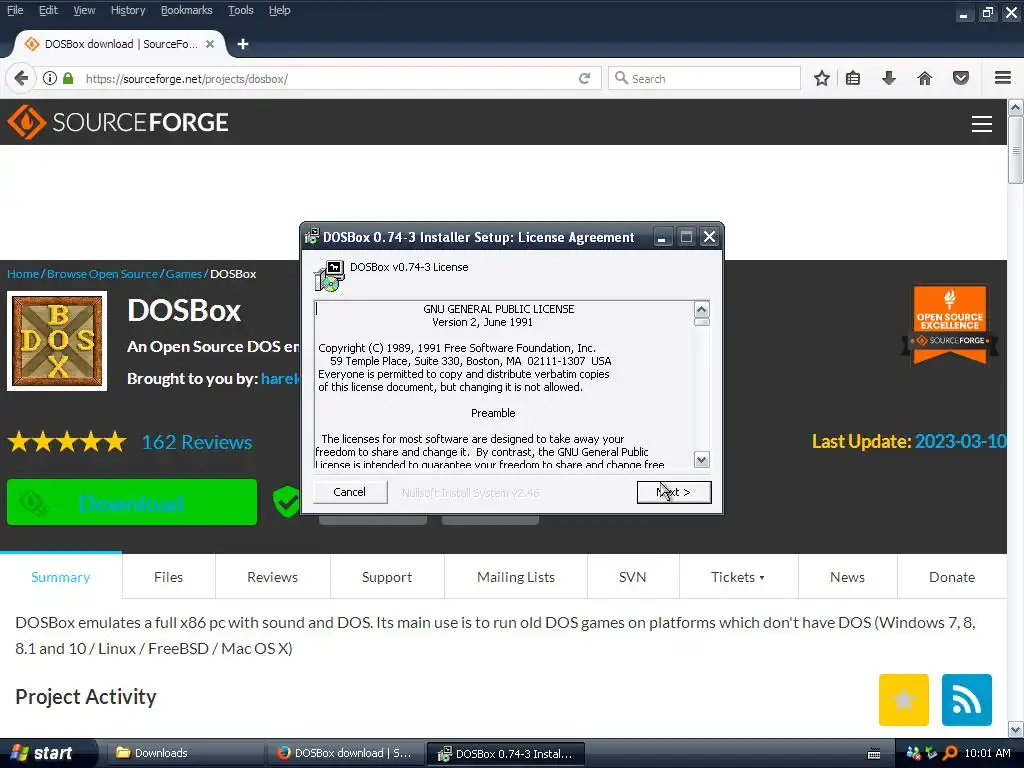Click the search magnifier in tray
Image resolution: width=1024 pixels, height=768 pixels.
950,753
